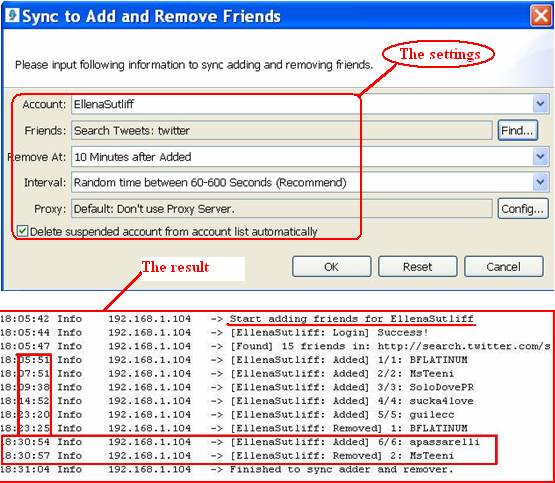Open the Remove At dropdown arrow

[x=540, y=156]
